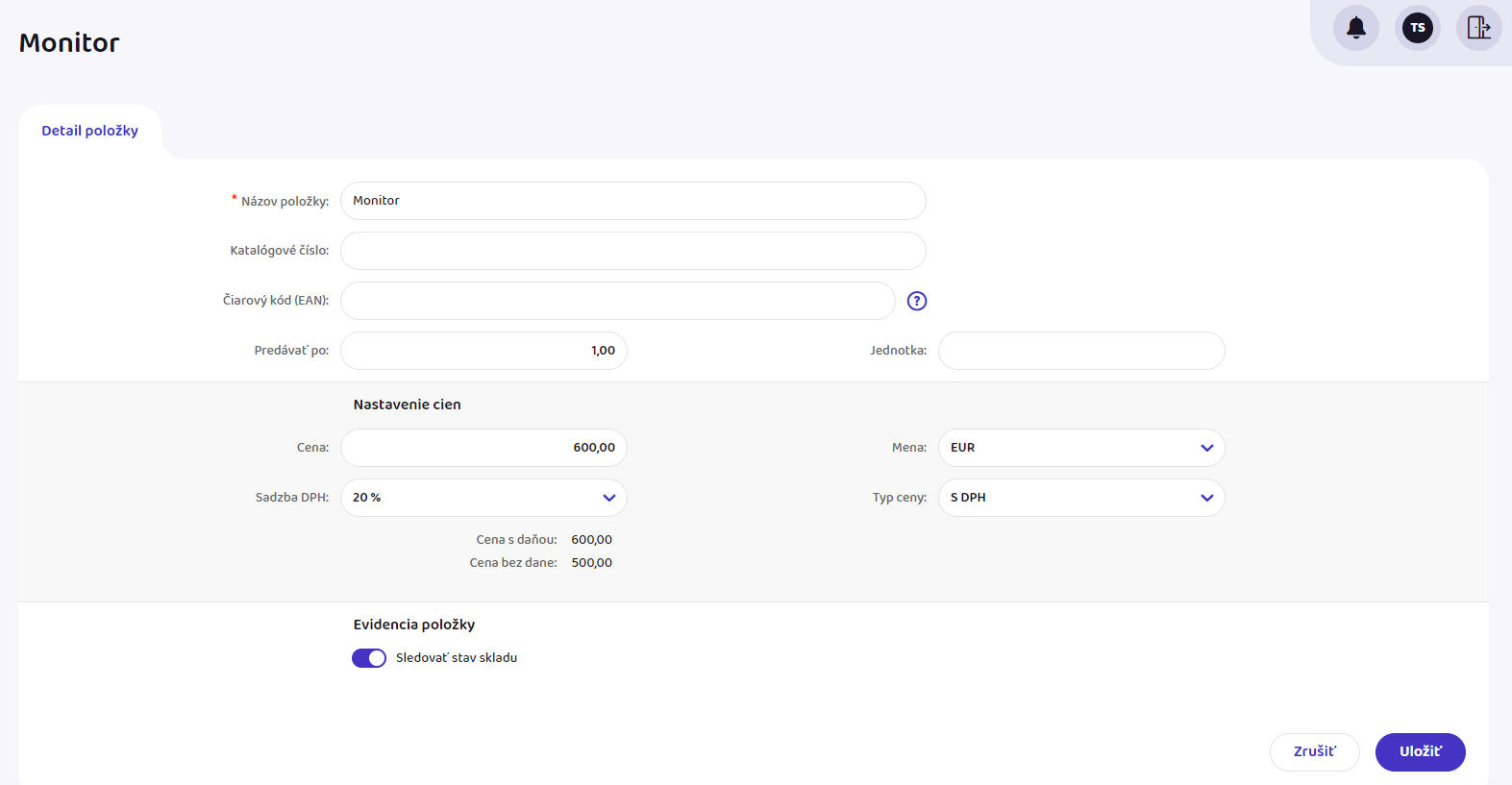Switch to the Detail položky tab
1512x785 pixels.
pos(89,131)
